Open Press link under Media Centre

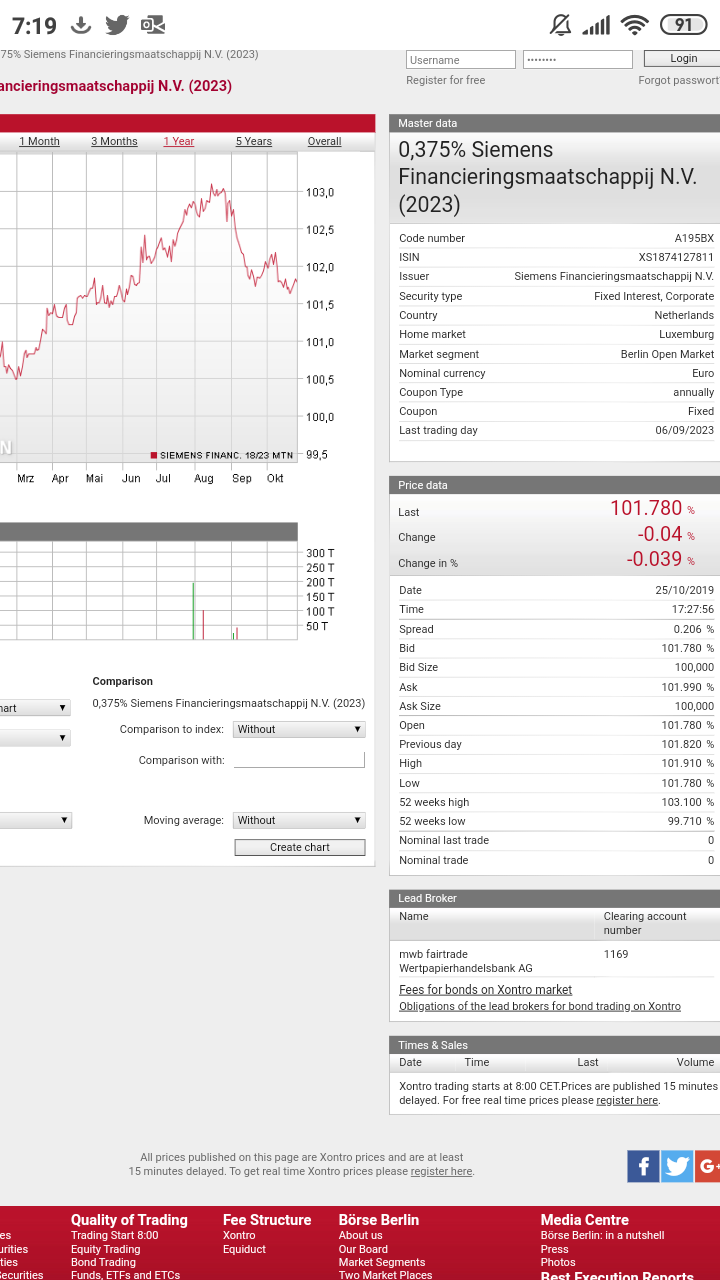(x=555, y=1249)
